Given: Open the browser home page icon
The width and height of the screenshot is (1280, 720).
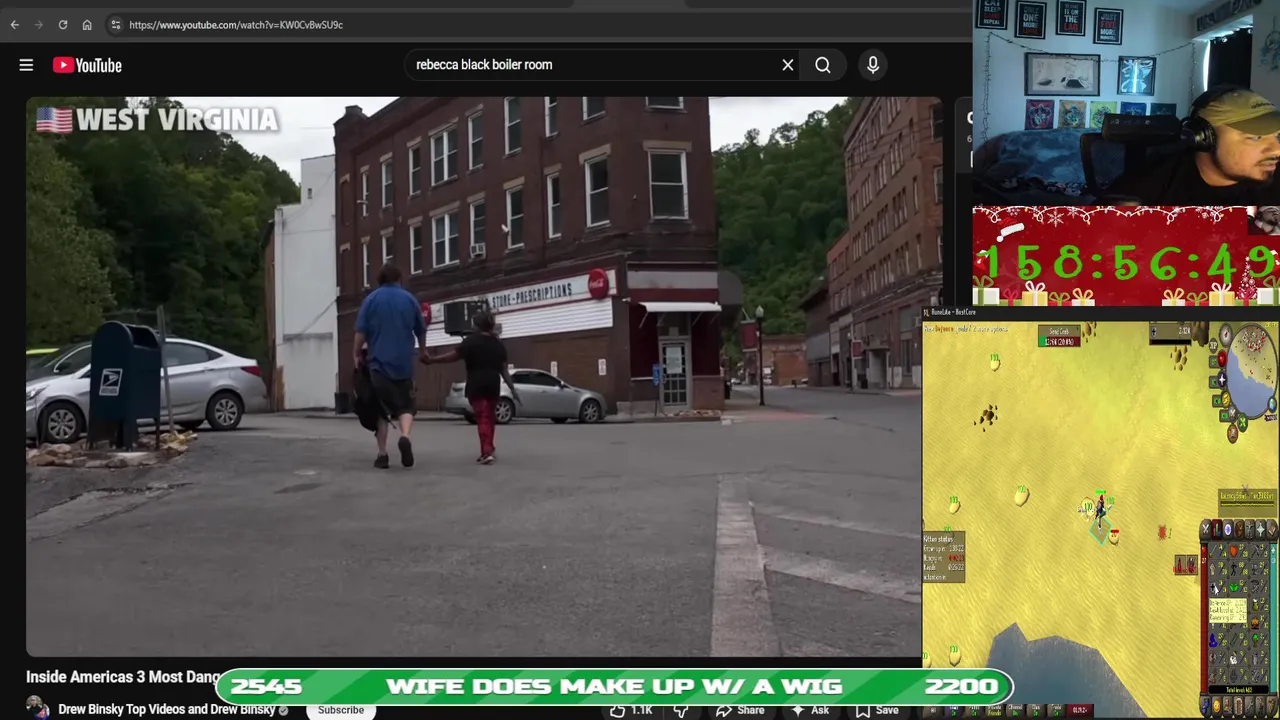Looking at the screenshot, I should (87, 25).
